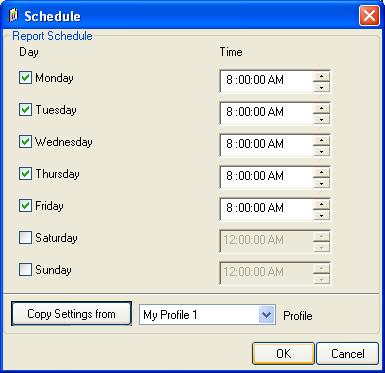Uncheck the Thursday checkbox
385x373 pixels.
(x=25, y=173)
